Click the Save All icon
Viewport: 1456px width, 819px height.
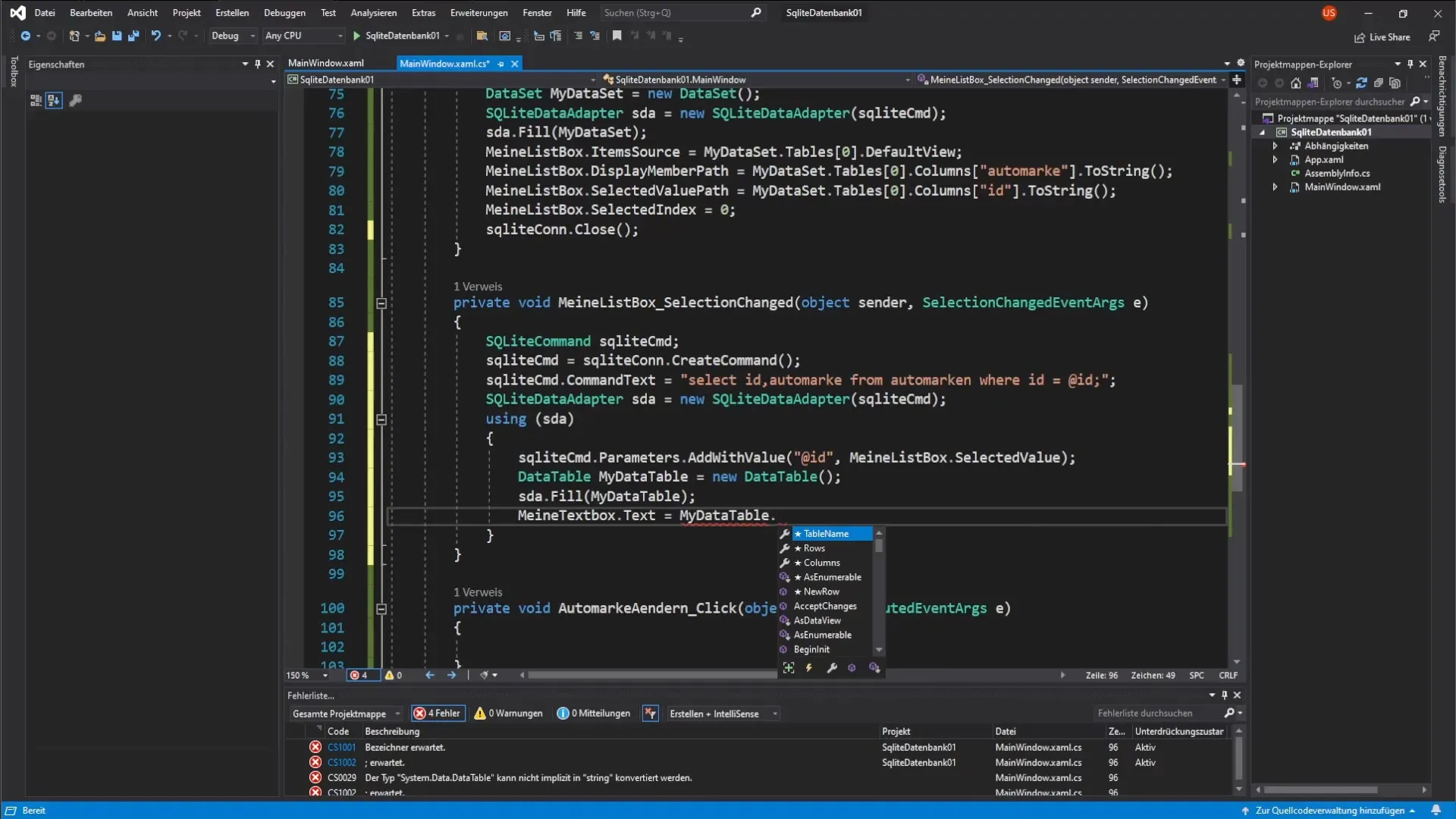133,36
